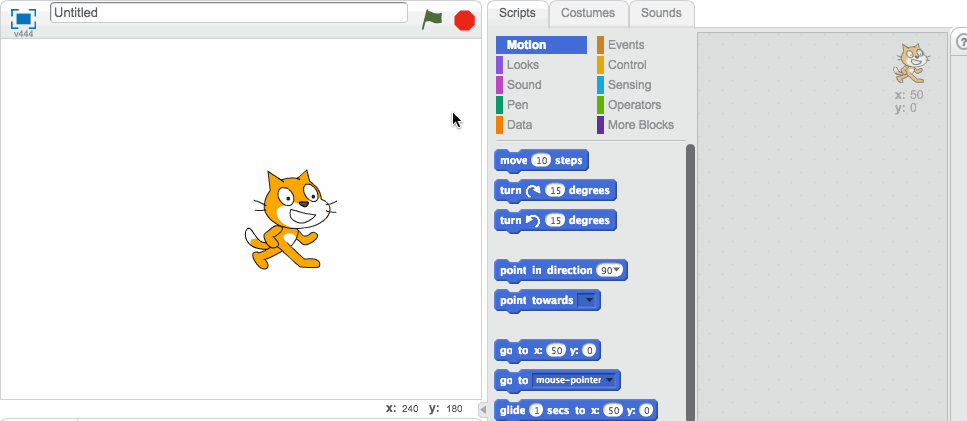Select the Sensing block category
967x421 pixels.
tap(629, 84)
